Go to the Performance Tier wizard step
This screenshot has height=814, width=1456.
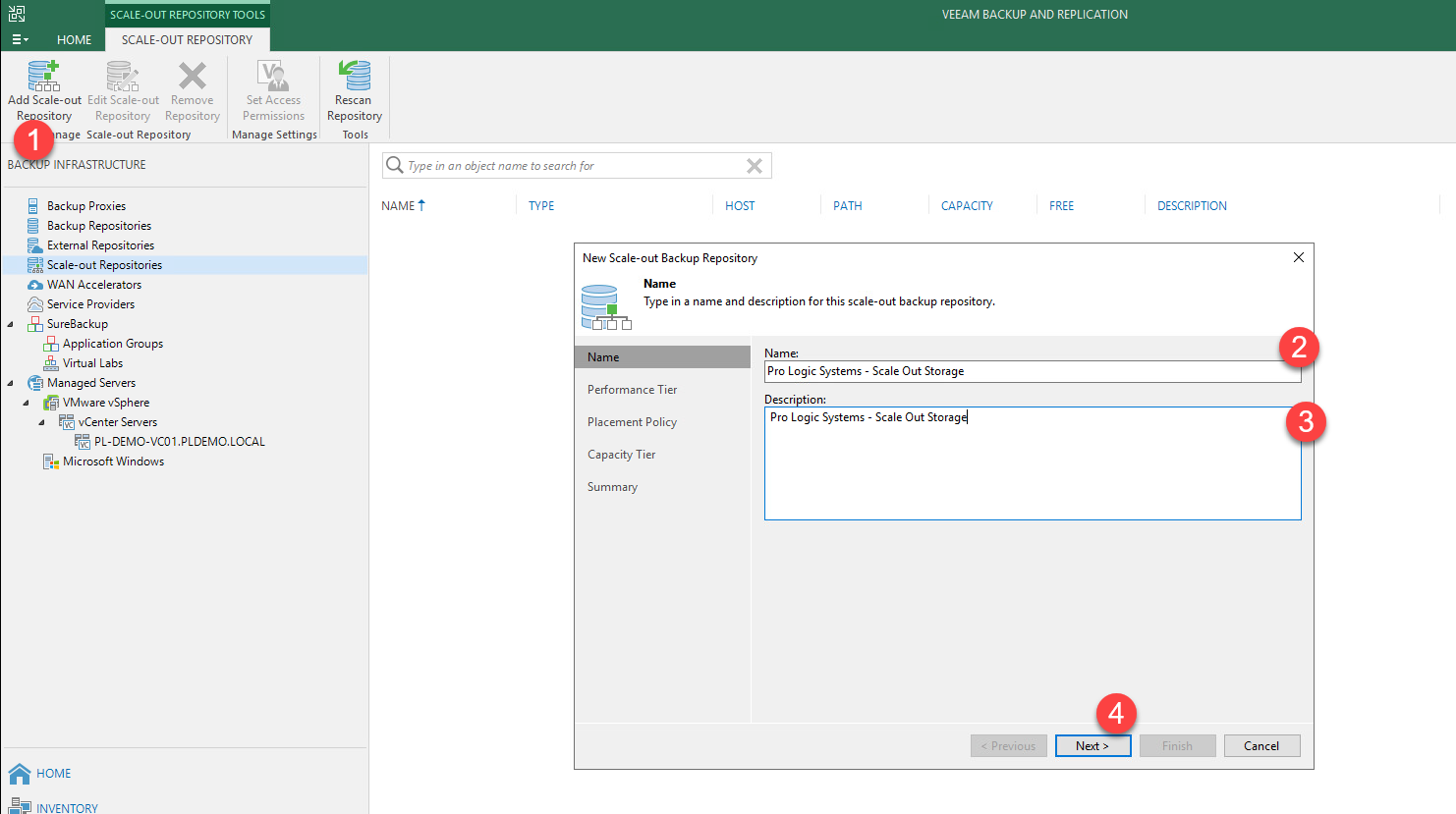632,390
